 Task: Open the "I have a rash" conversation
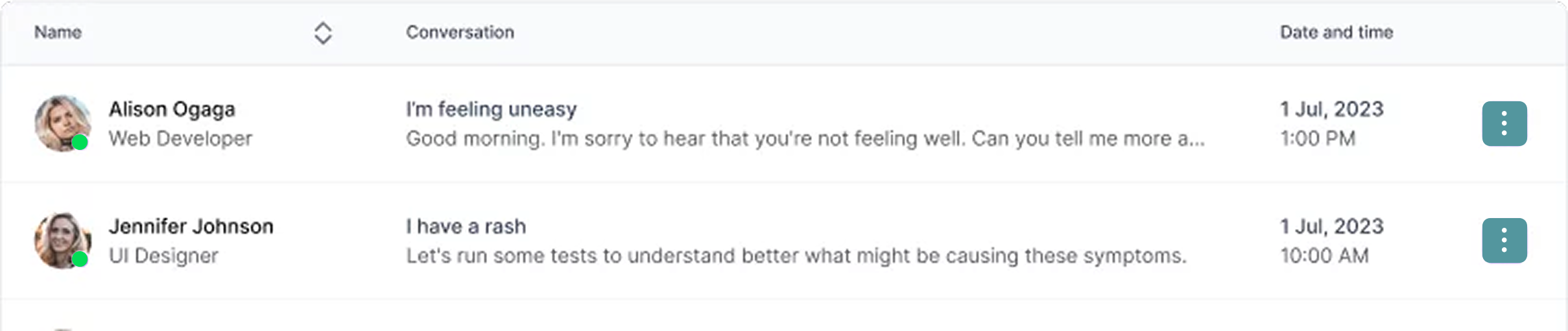click(466, 227)
